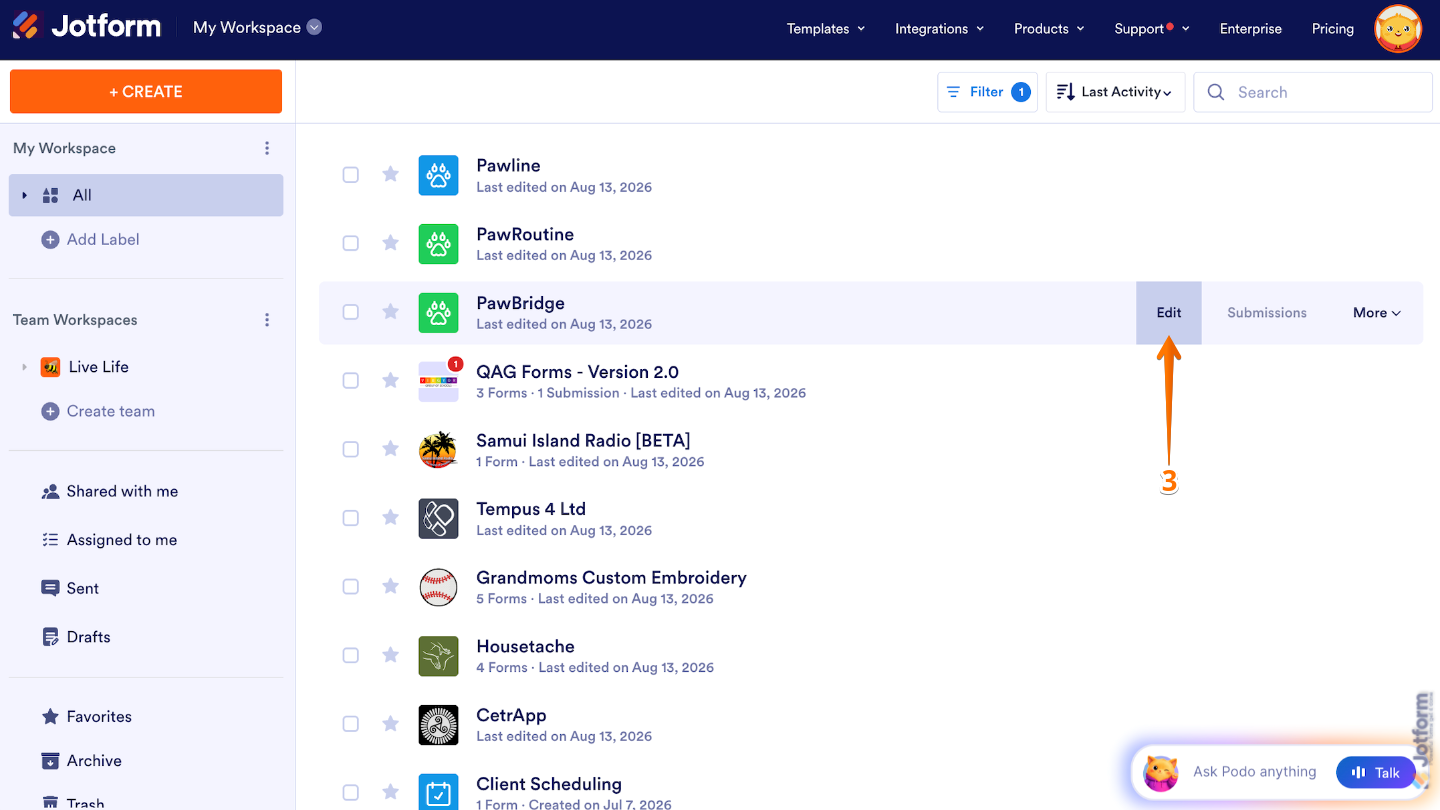
Task: Select the PawBridge checkbox
Action: pos(351,312)
